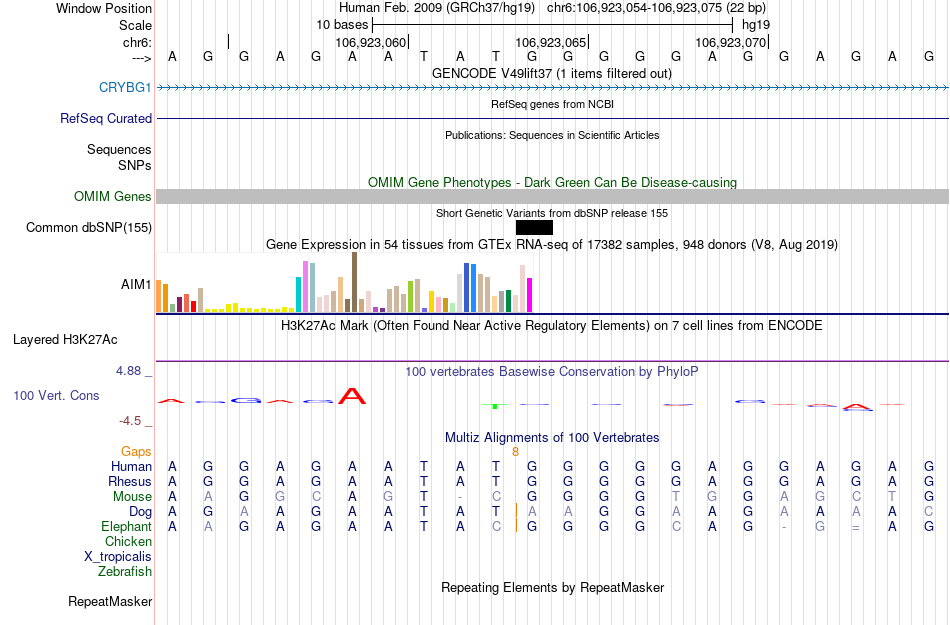The height and width of the screenshot is (625, 950).
Task: Click the SNPs track label
Action: click(x=135, y=165)
